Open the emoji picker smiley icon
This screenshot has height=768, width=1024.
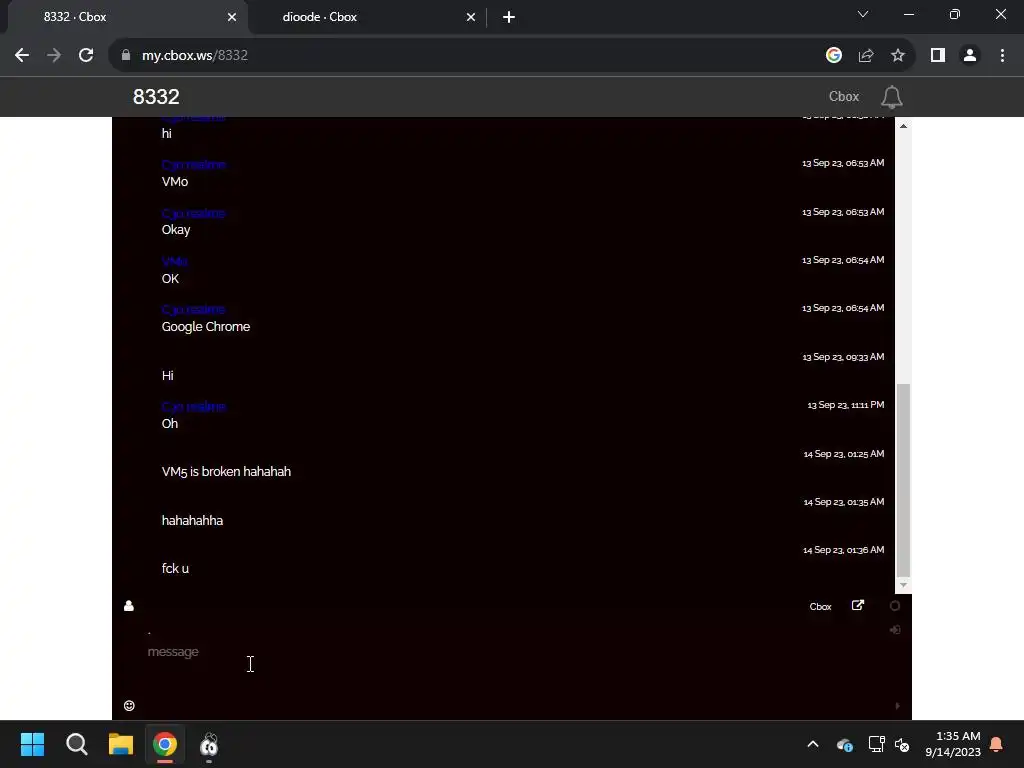click(x=129, y=705)
